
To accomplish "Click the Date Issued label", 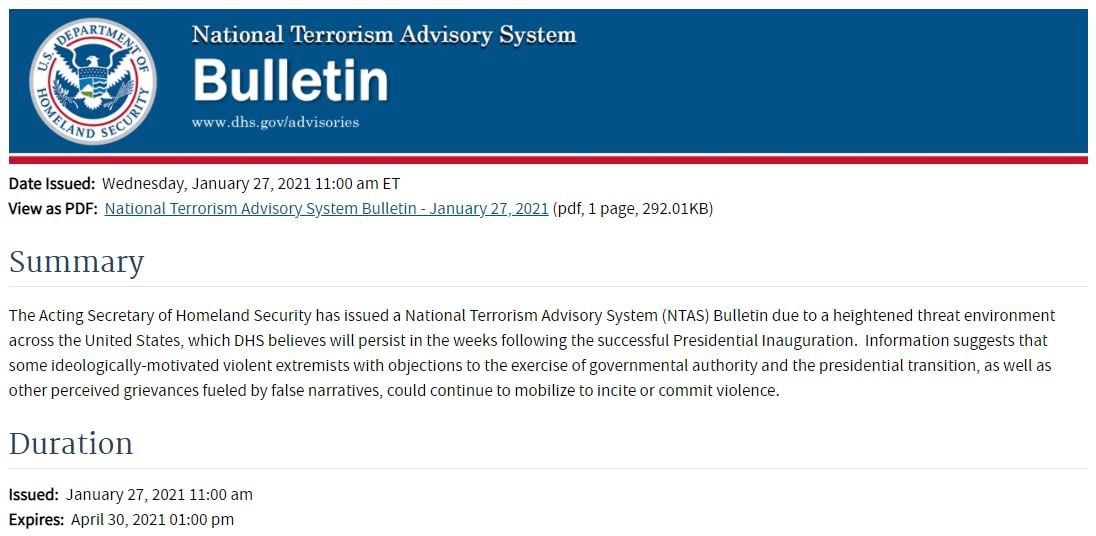I will pos(52,183).
